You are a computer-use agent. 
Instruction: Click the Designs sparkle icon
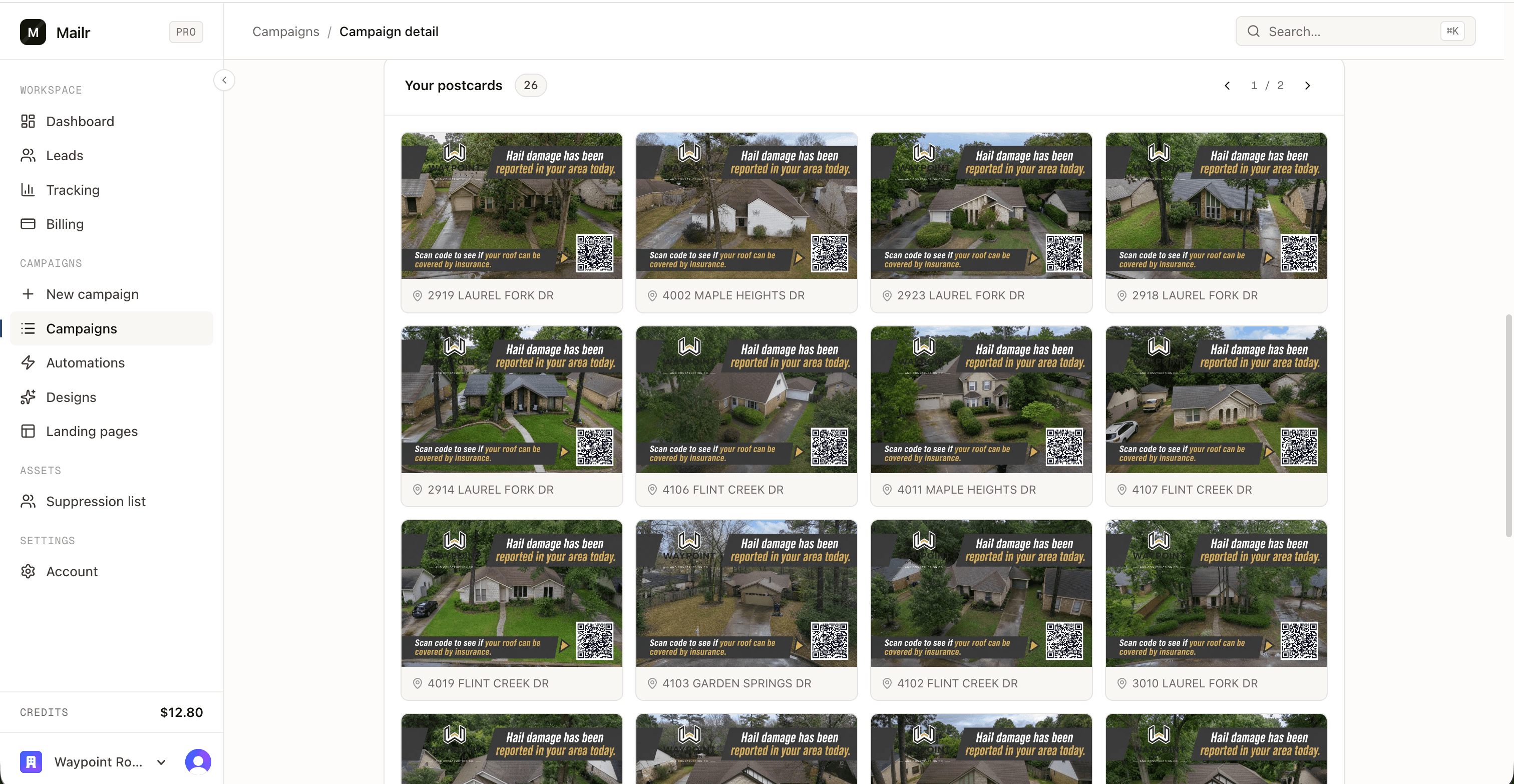(28, 398)
